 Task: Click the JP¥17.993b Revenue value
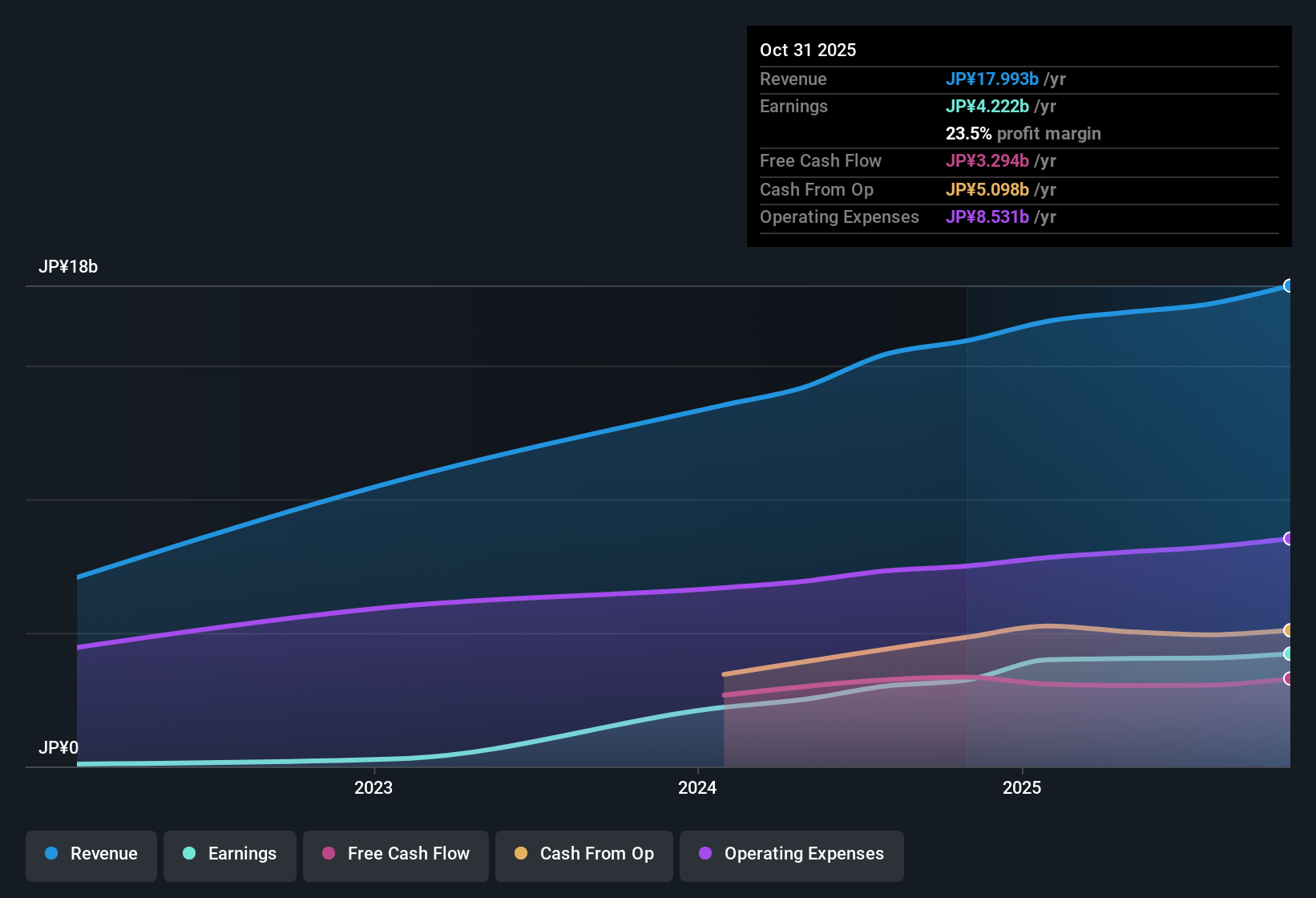click(993, 79)
